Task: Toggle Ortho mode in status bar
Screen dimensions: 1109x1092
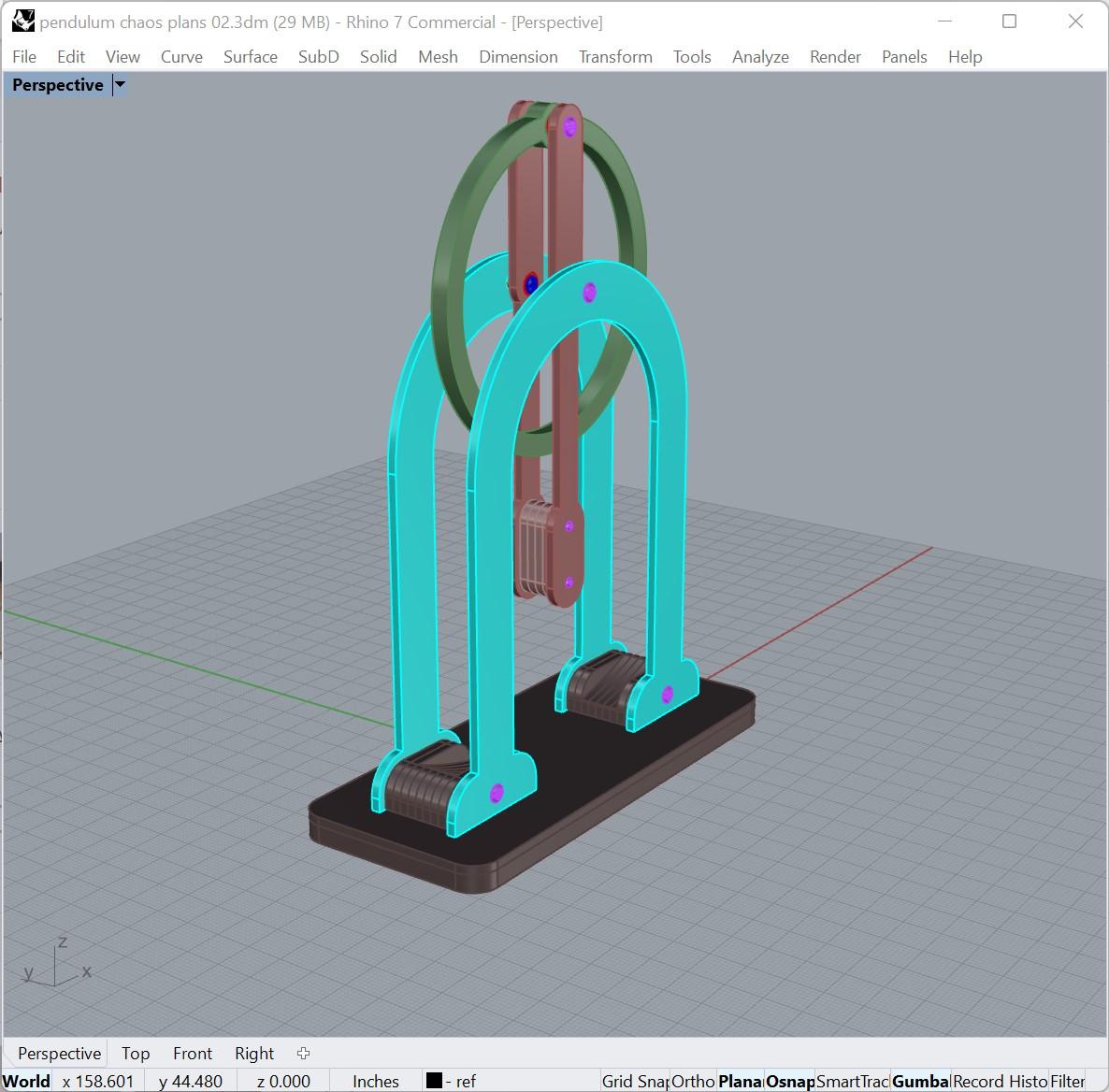Action: (x=693, y=1082)
